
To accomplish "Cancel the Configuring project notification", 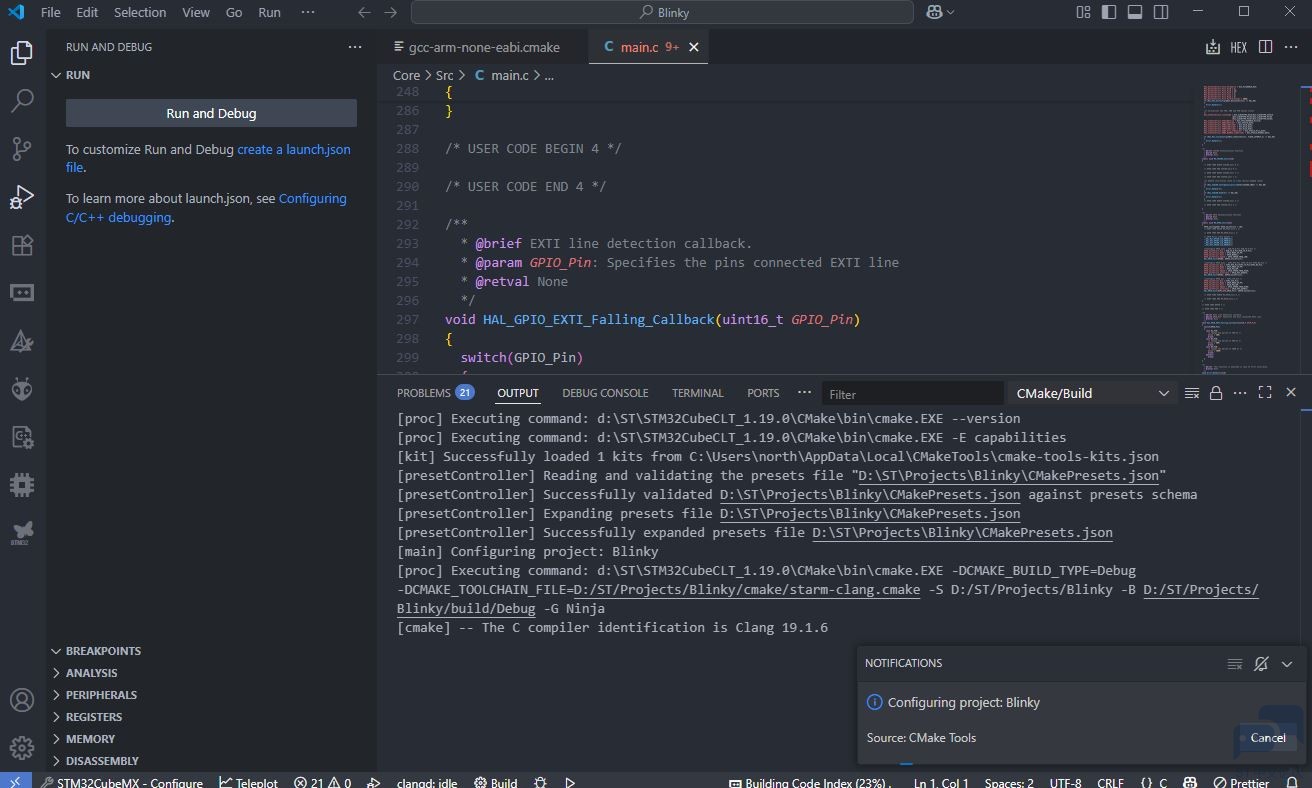I will (x=1268, y=738).
